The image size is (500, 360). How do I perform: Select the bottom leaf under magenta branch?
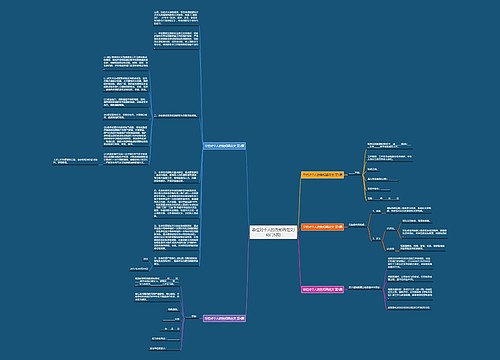409,308
